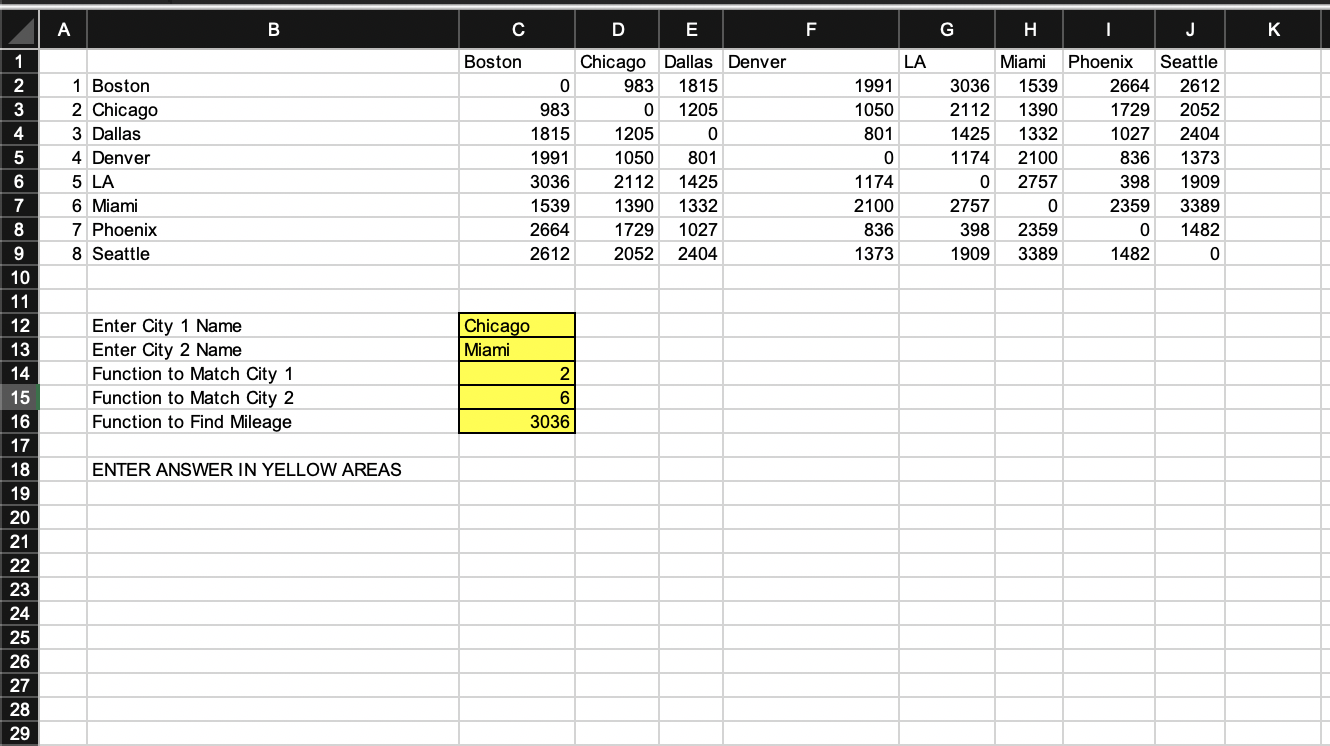Click 'Enter City 1 Name' label

click(167, 326)
